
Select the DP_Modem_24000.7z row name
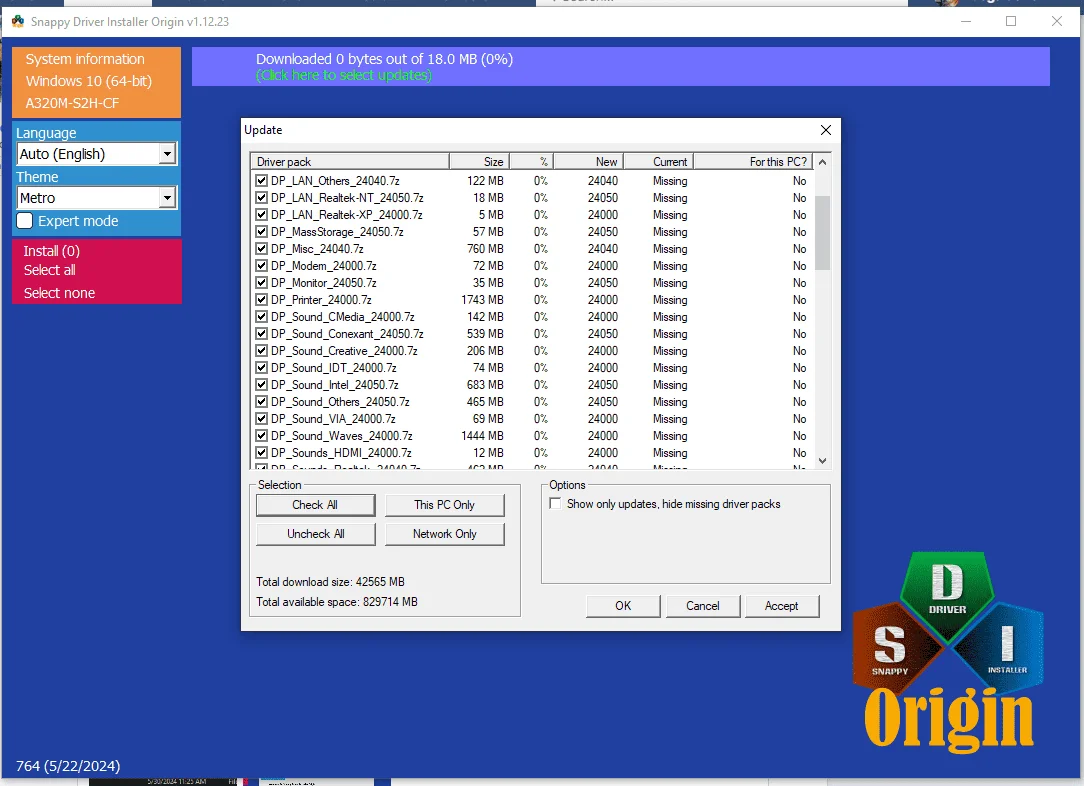pos(324,265)
